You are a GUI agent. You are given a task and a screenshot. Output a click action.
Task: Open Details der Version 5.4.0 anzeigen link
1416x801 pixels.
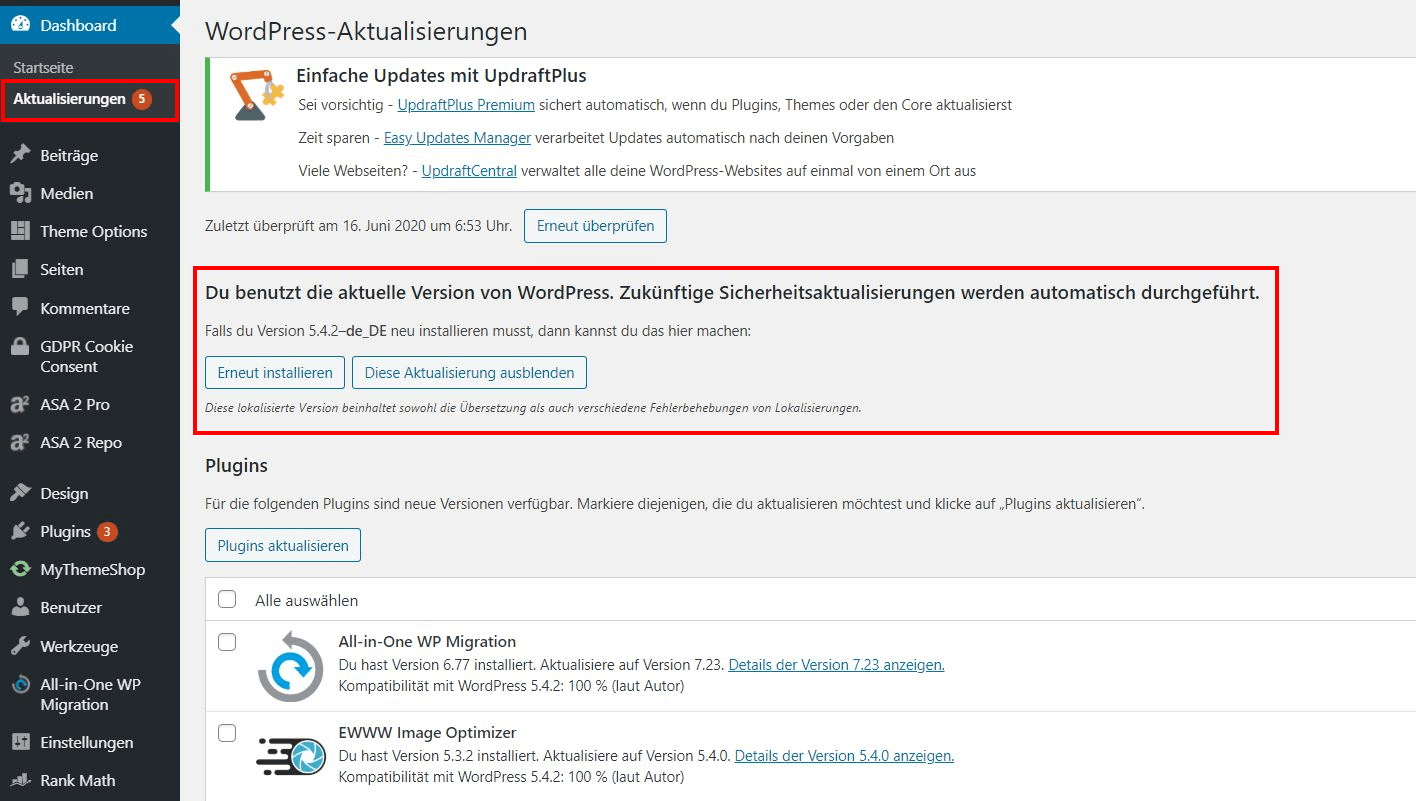tap(844, 756)
